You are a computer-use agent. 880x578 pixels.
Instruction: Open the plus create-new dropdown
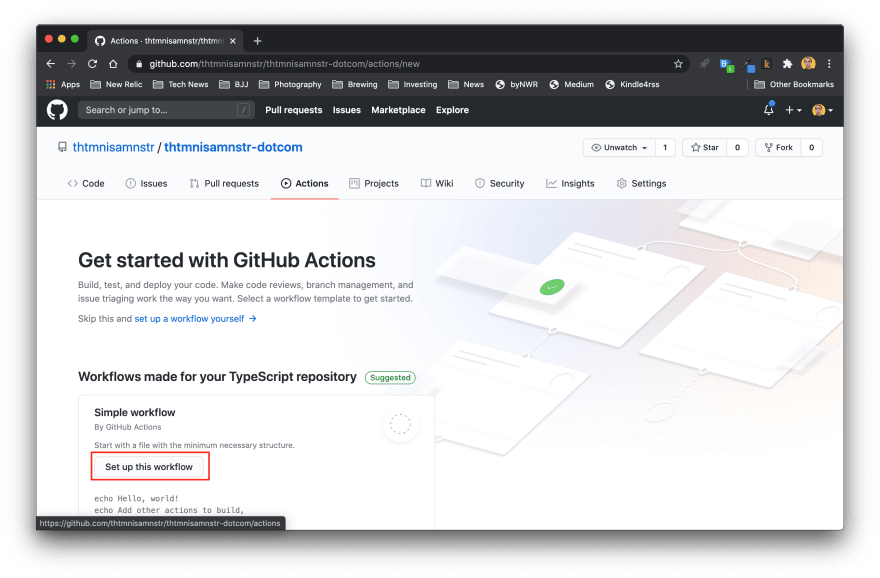tap(793, 110)
